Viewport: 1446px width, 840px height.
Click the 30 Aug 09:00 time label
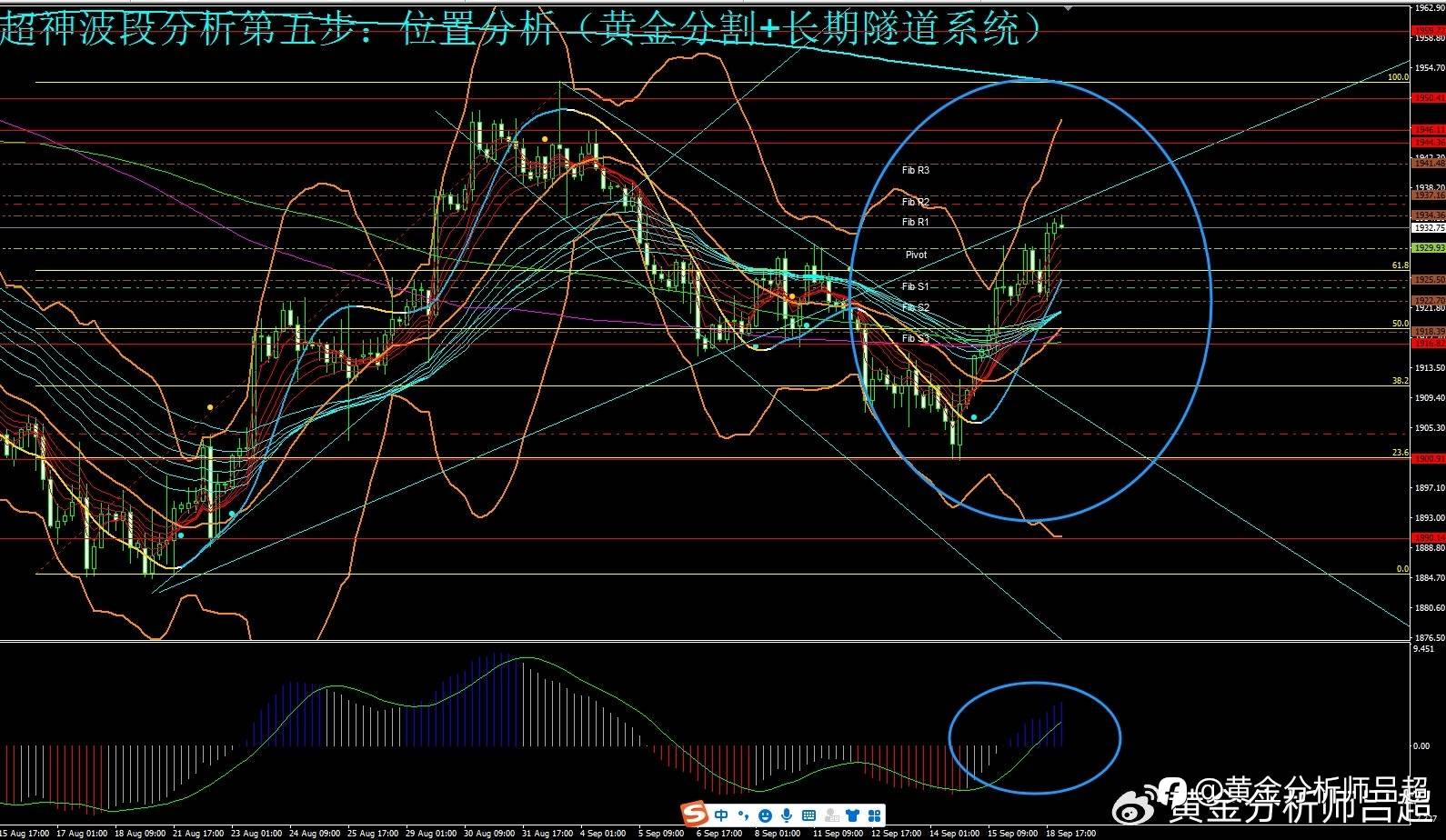pyautogui.click(x=490, y=834)
